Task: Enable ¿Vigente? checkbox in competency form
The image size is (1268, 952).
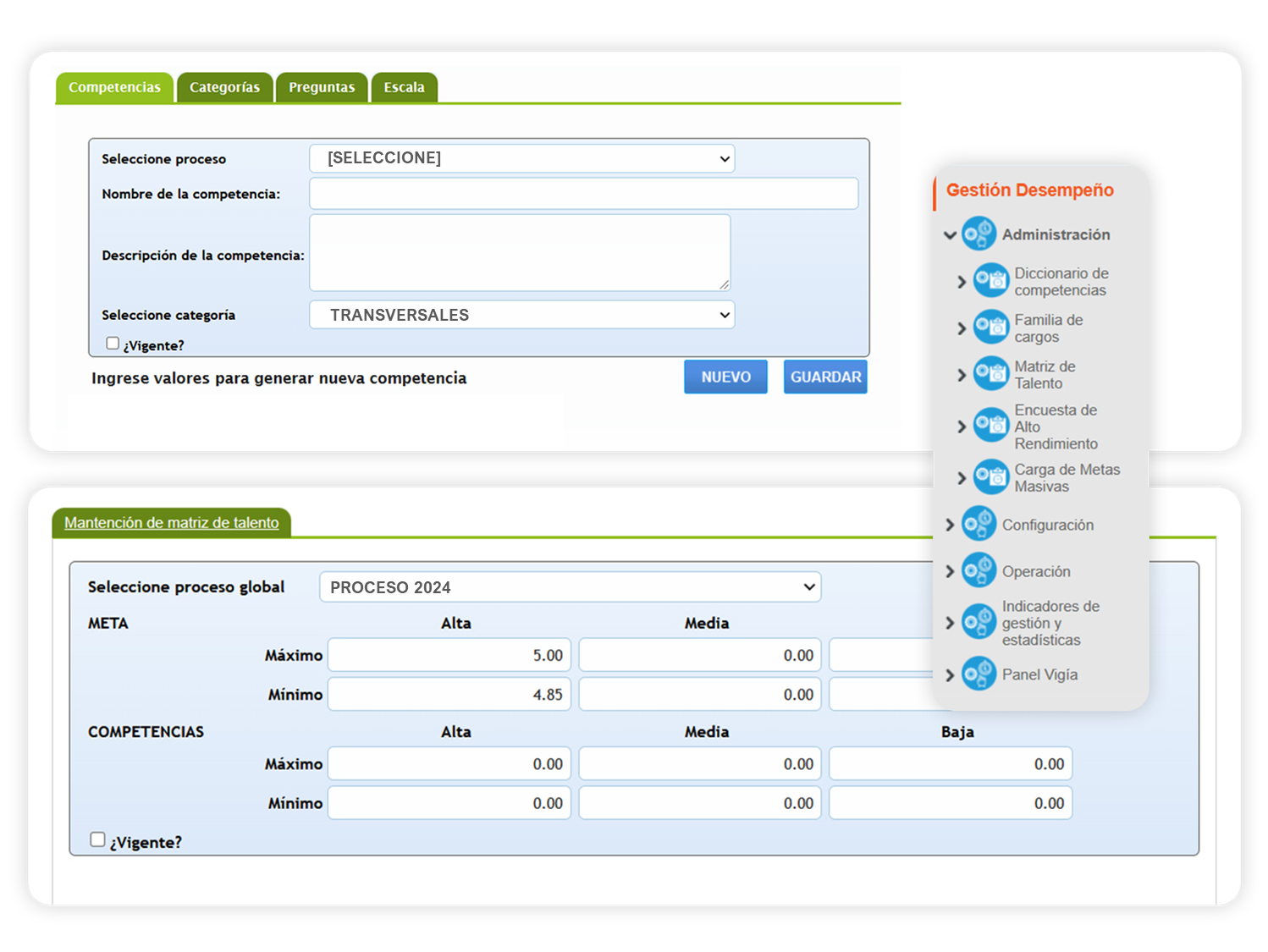Action: pyautogui.click(x=113, y=344)
